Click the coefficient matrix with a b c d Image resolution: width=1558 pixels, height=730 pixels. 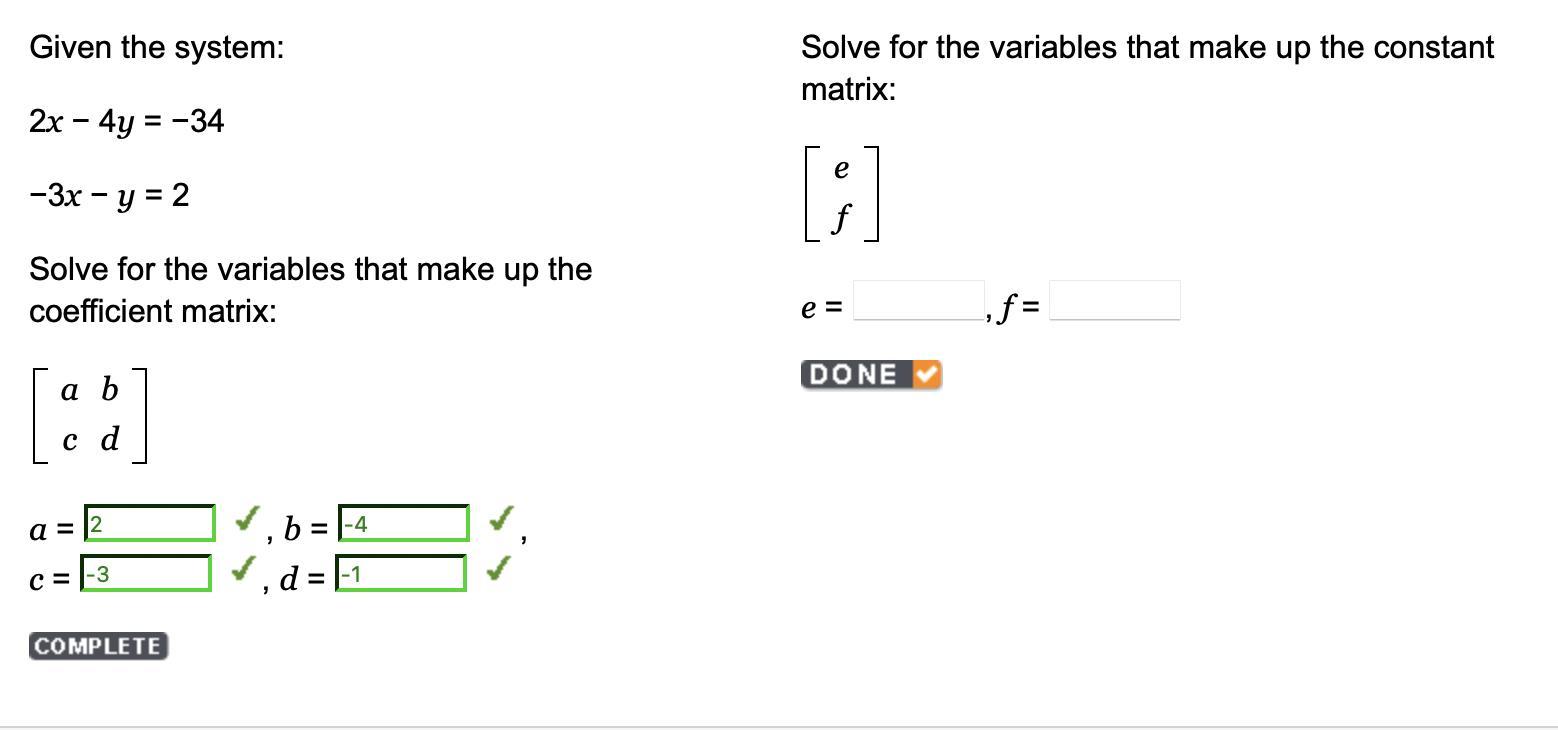[x=90, y=415]
